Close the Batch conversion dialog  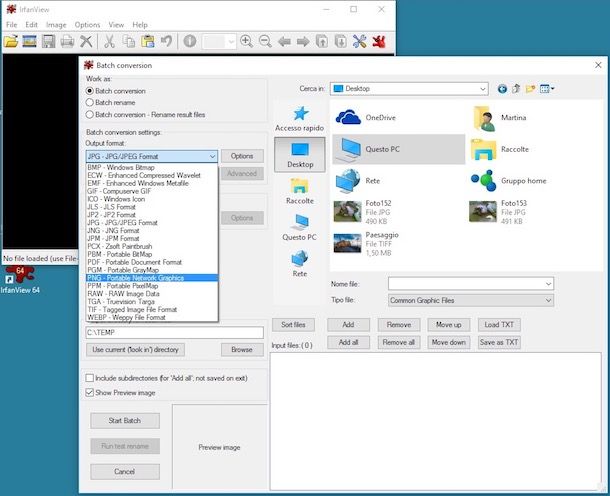pyautogui.click(x=598, y=65)
